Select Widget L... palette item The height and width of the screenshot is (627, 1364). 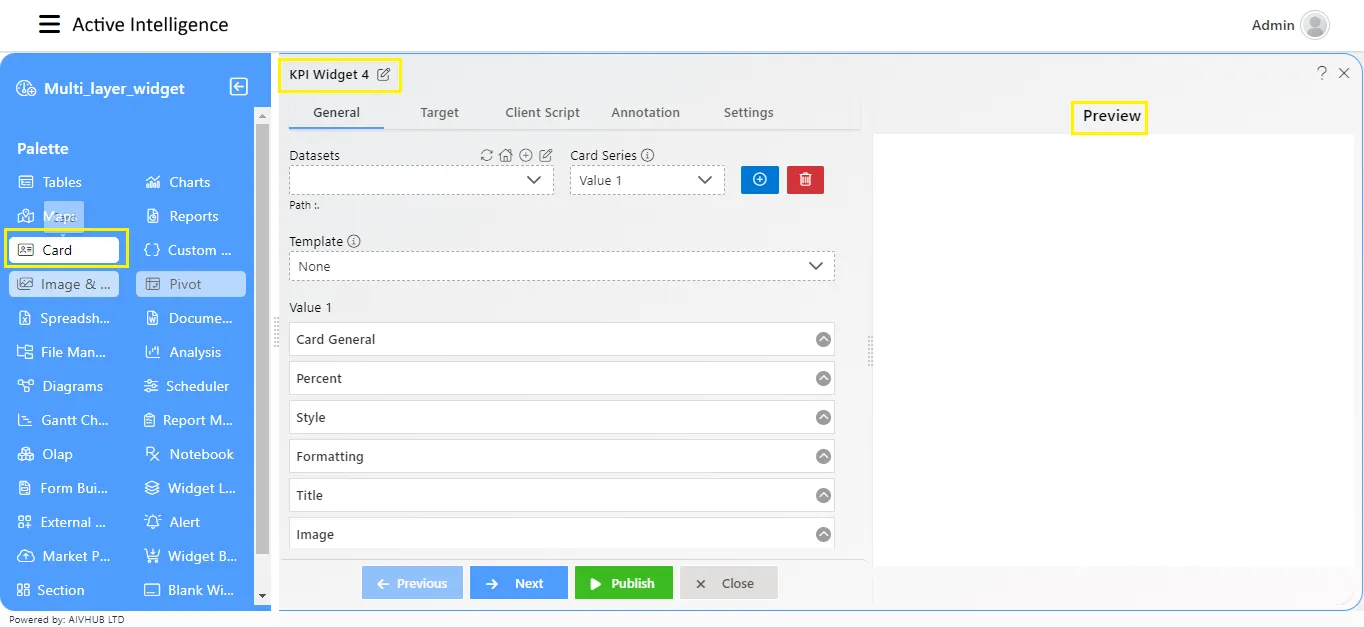pyautogui.click(x=189, y=488)
